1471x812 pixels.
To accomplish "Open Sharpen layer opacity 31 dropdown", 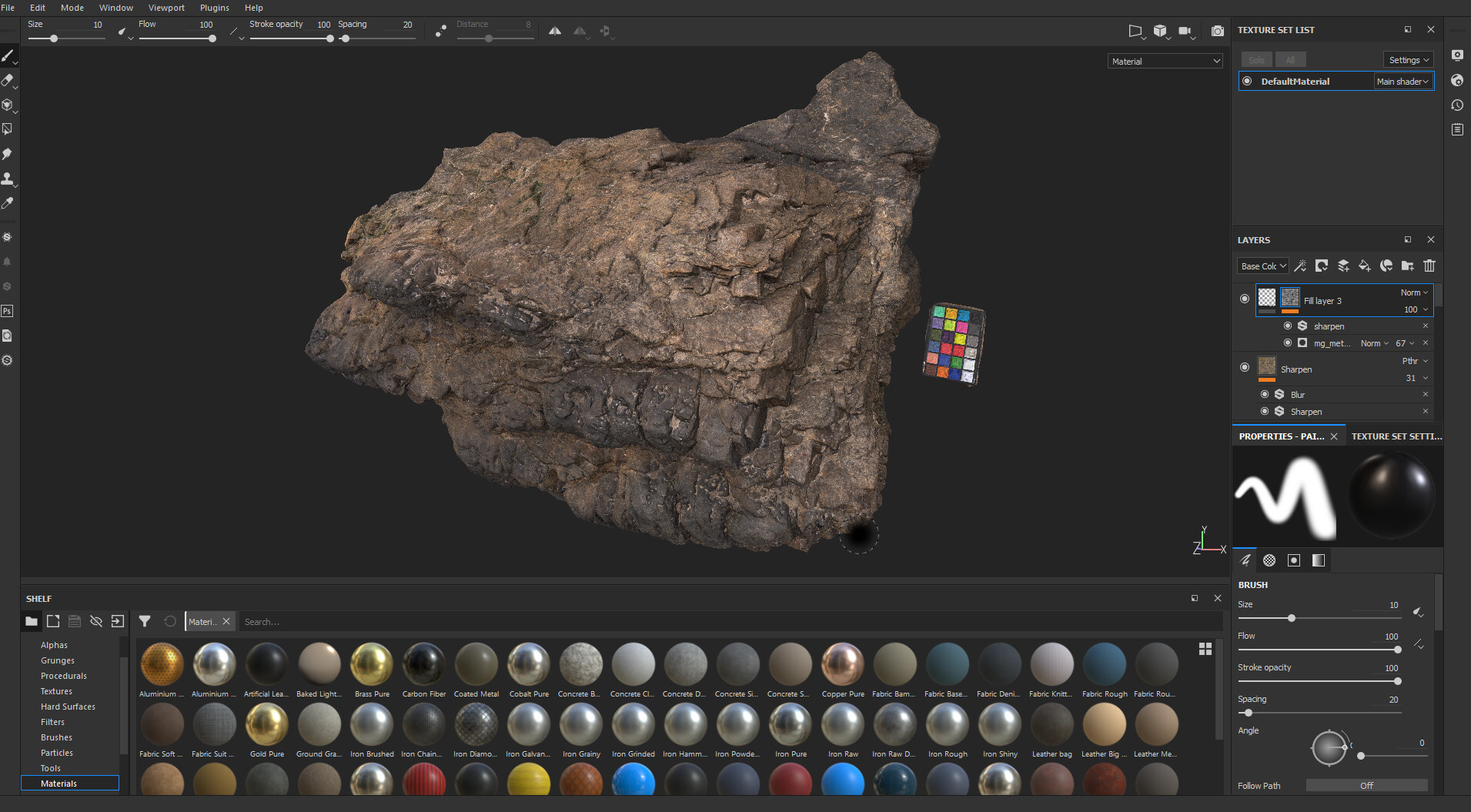I will tap(1416, 378).
